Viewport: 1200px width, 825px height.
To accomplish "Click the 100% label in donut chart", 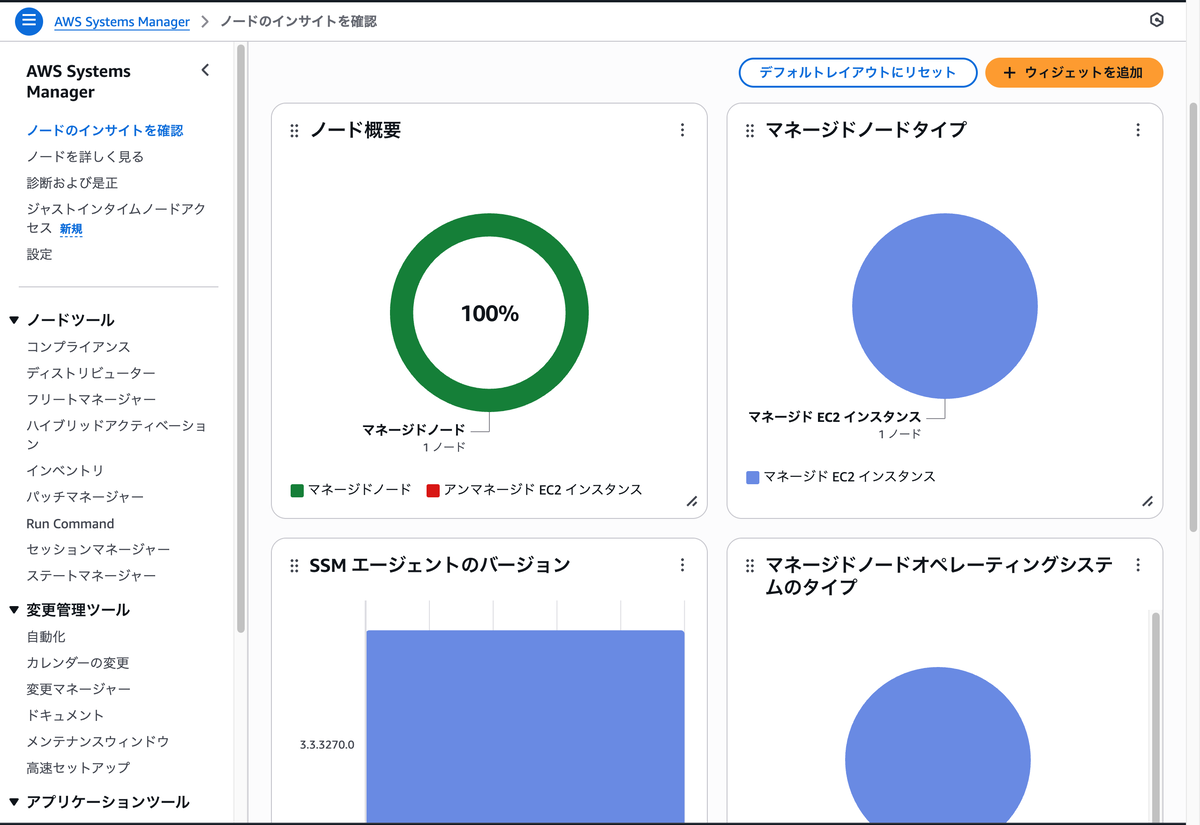I will (x=490, y=313).
